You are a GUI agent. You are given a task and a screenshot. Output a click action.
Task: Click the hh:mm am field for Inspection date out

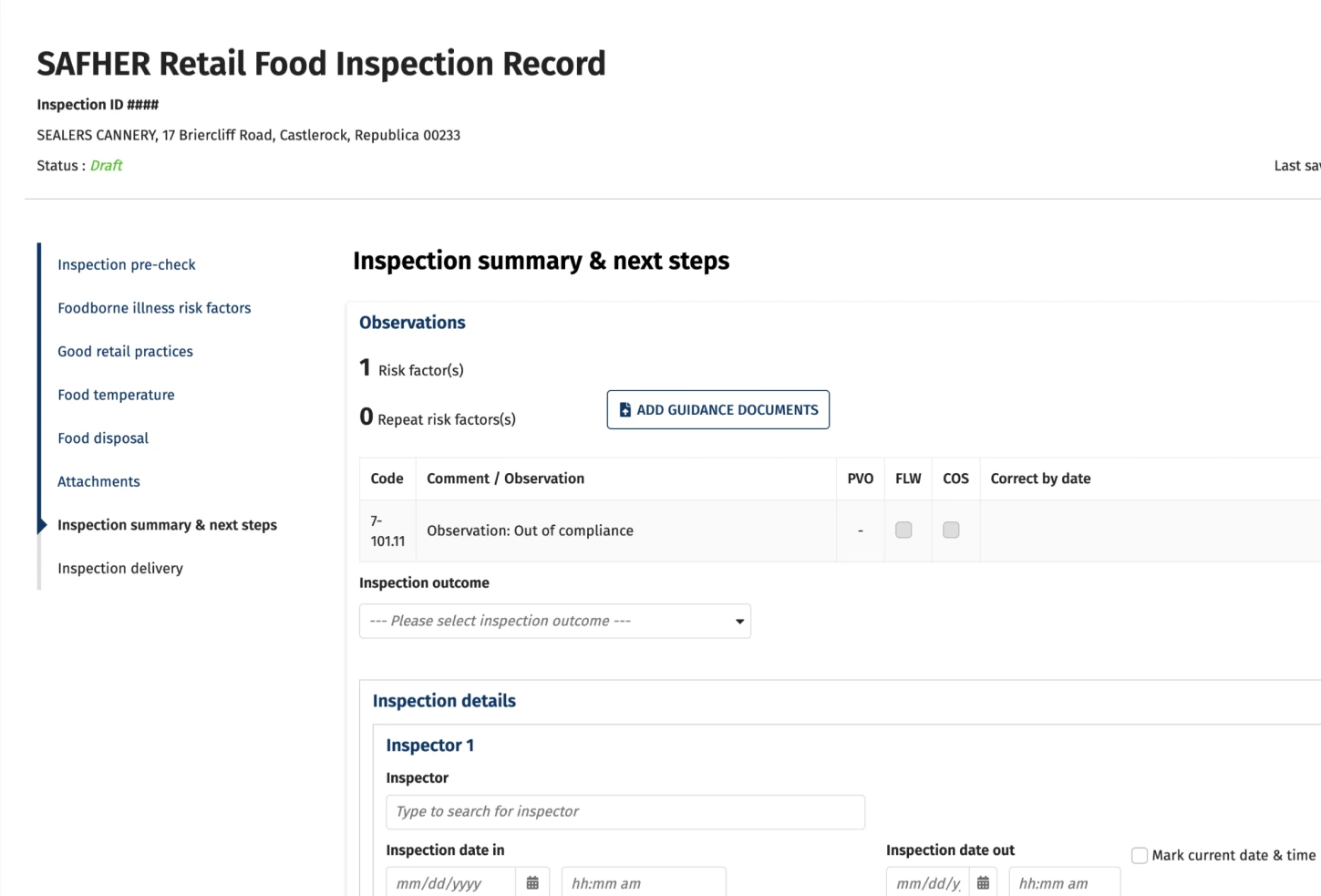(1063, 881)
